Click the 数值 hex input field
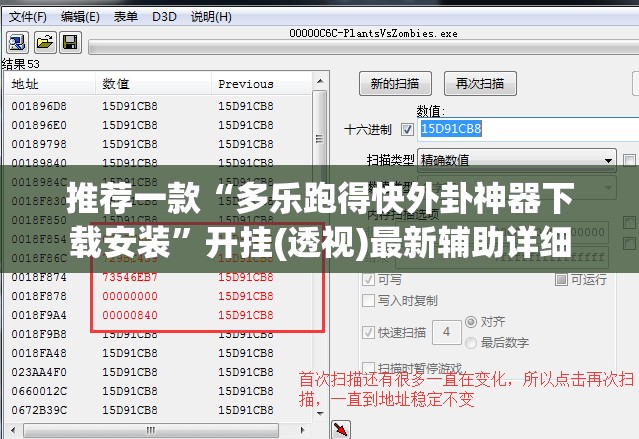The image size is (639, 439). click(528, 129)
